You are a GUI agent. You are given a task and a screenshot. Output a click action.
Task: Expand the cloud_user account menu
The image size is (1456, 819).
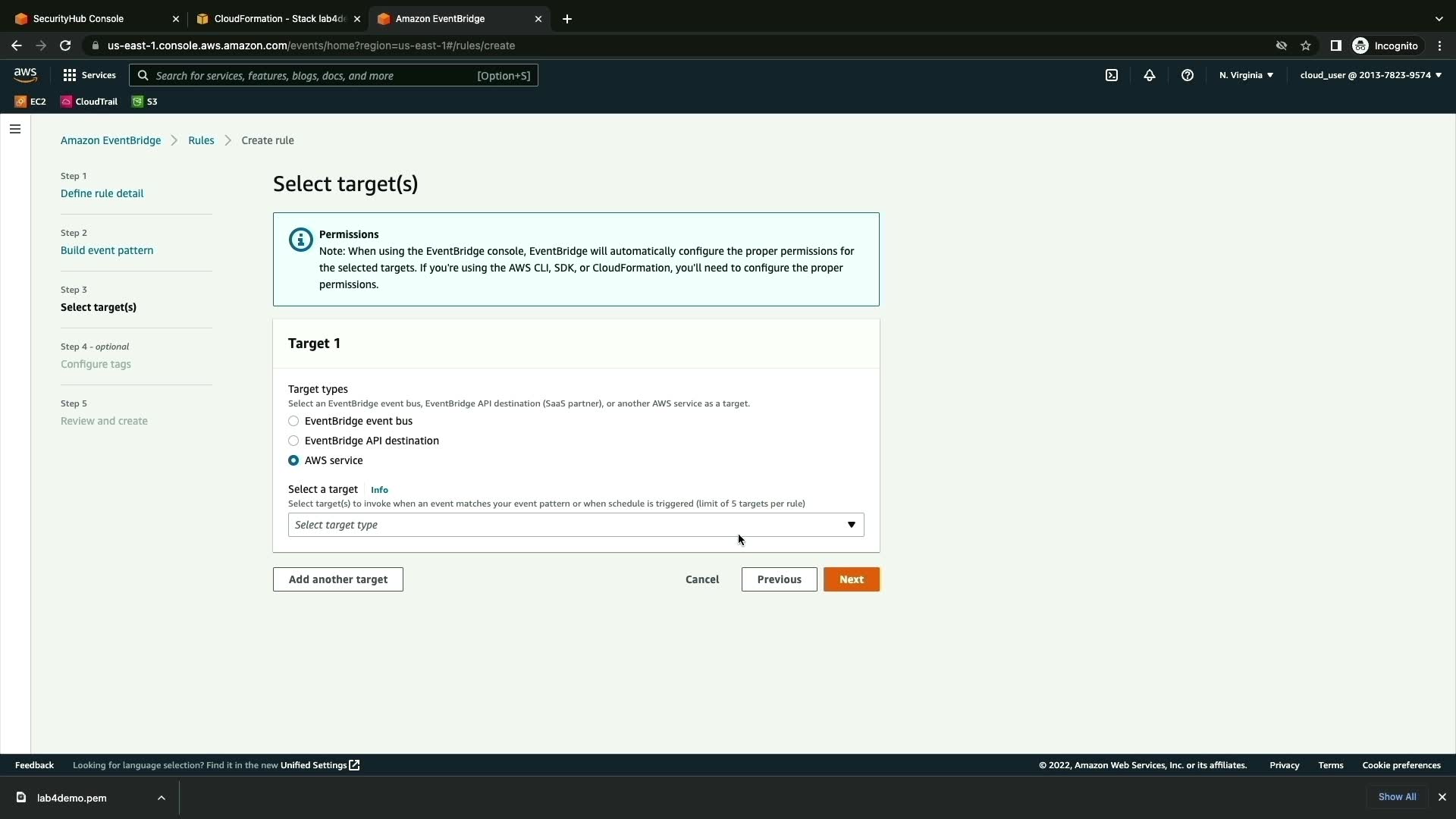point(1370,75)
